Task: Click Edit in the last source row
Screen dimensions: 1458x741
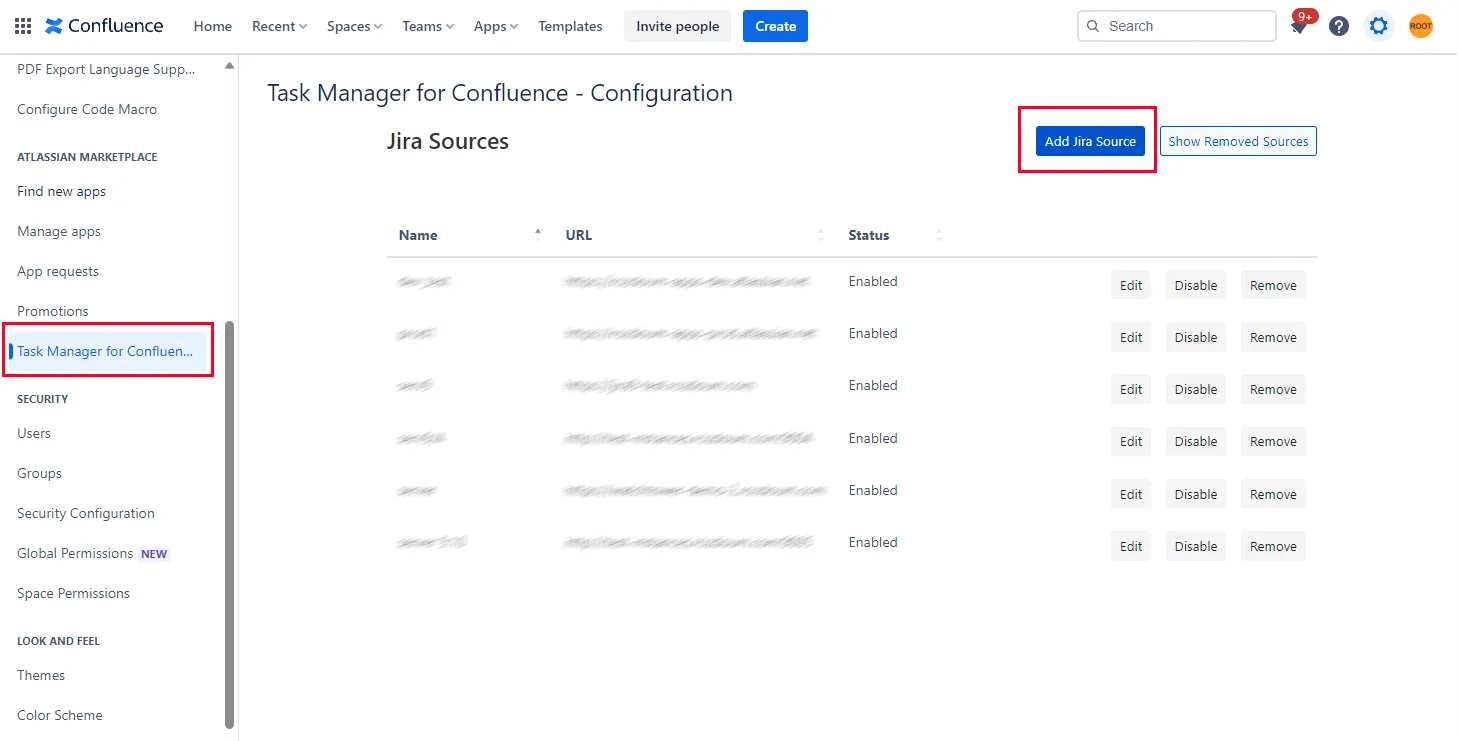Action: pos(1131,546)
